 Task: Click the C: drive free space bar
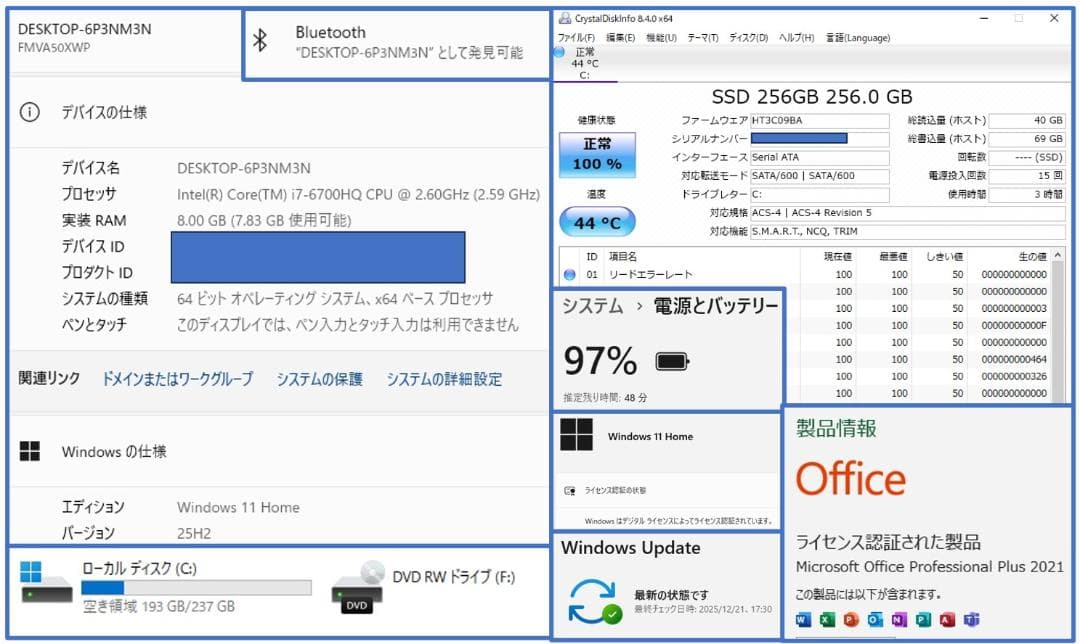(x=197, y=586)
